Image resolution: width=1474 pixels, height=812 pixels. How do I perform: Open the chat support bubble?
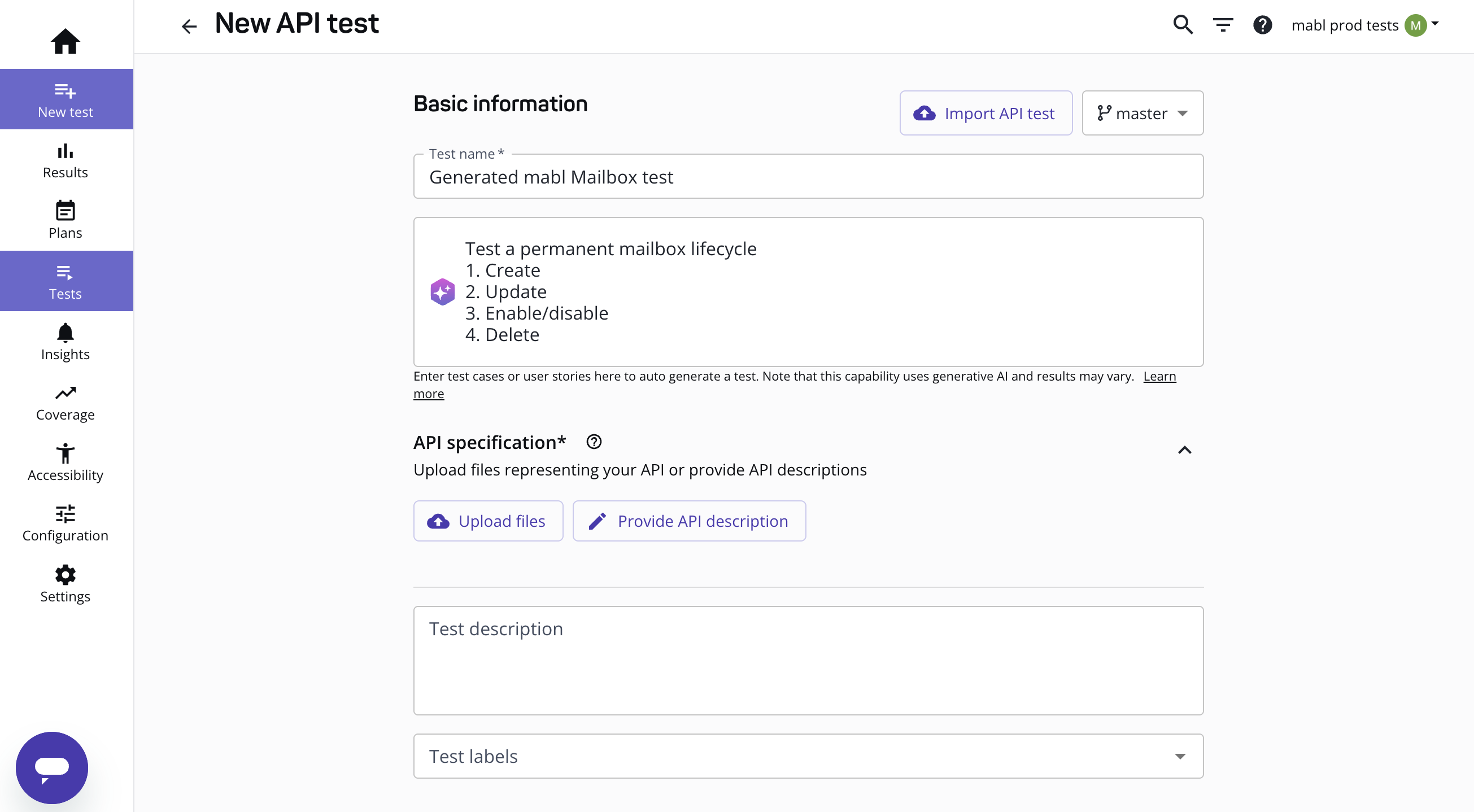point(51,767)
